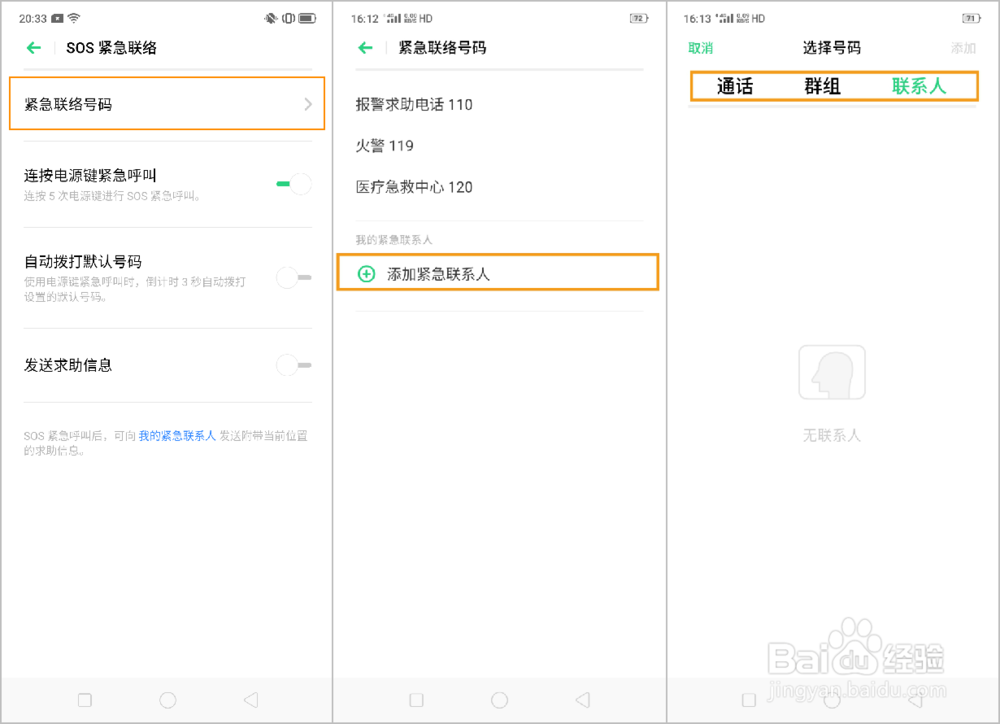Viewport: 1000px width, 724px height.
Task: Select the 联系人 tab
Action: tap(918, 86)
